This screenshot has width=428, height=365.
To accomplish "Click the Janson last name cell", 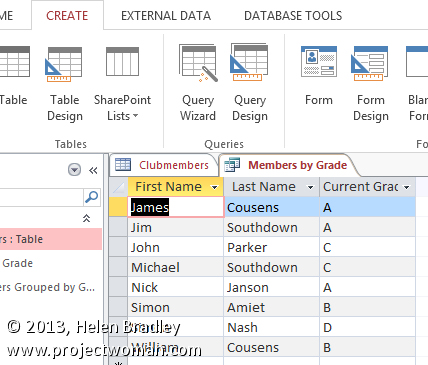I will point(272,287).
